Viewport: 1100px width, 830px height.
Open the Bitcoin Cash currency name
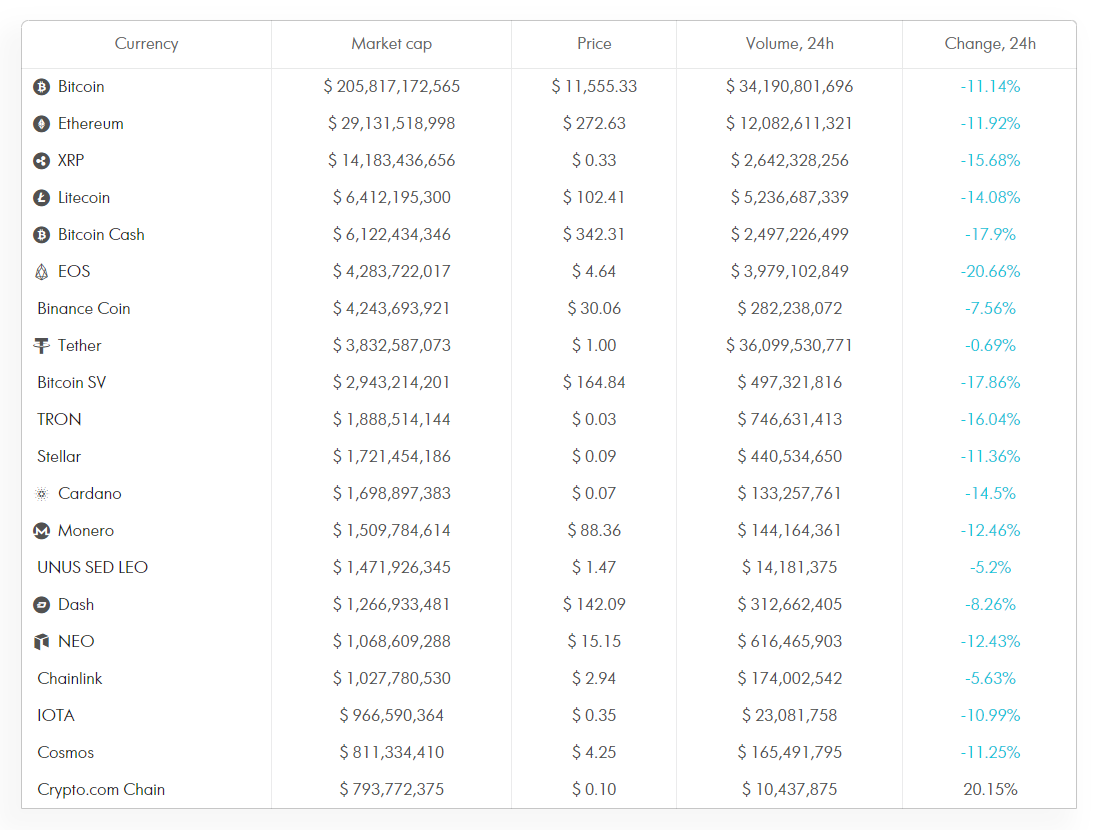[x=101, y=235]
